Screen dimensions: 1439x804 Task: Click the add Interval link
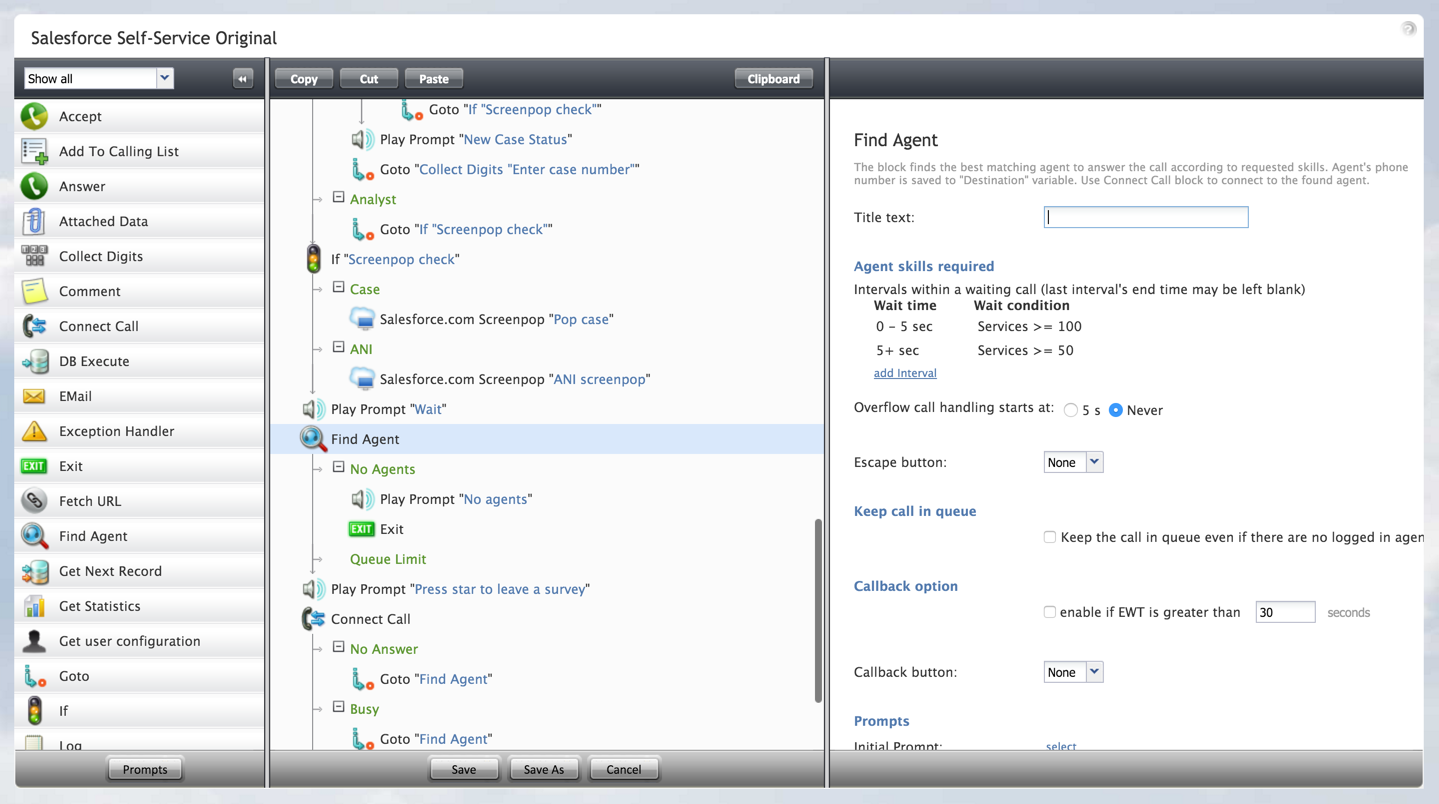[905, 373]
